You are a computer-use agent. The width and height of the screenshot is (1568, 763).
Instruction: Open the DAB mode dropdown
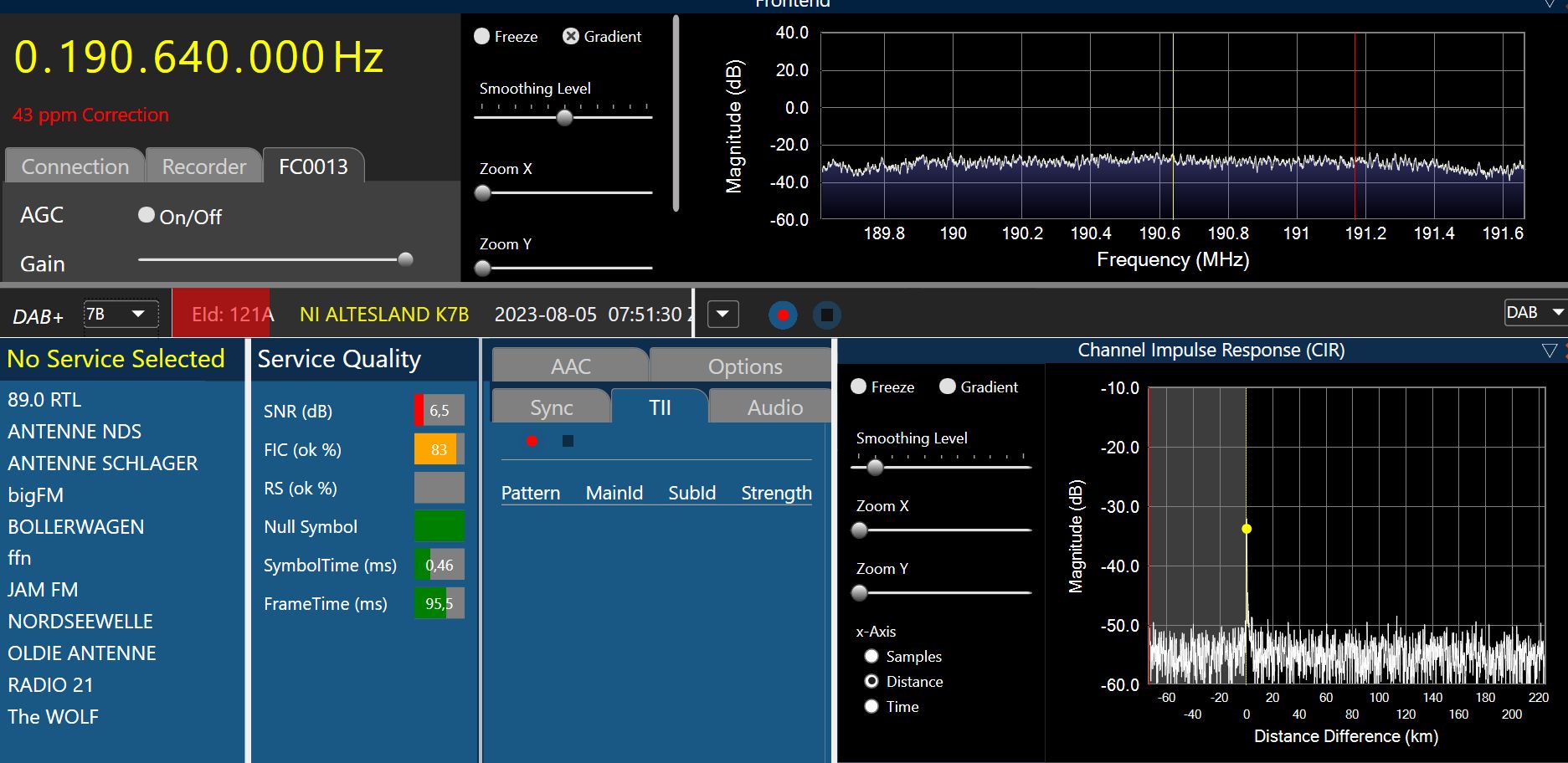pos(1535,313)
